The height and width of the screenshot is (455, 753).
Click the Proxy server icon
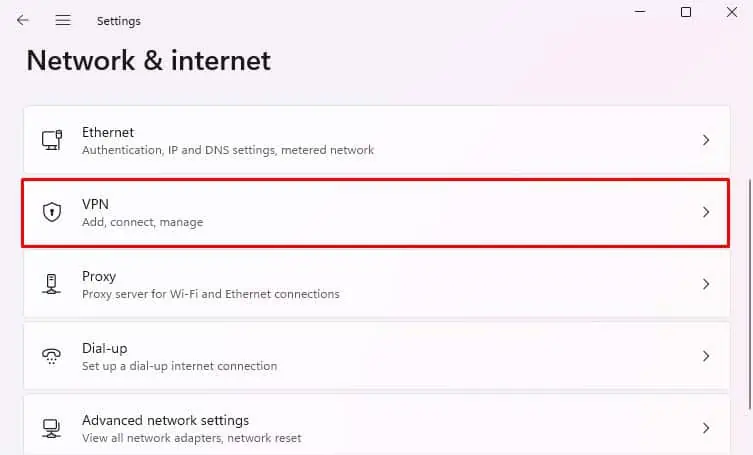tap(52, 284)
